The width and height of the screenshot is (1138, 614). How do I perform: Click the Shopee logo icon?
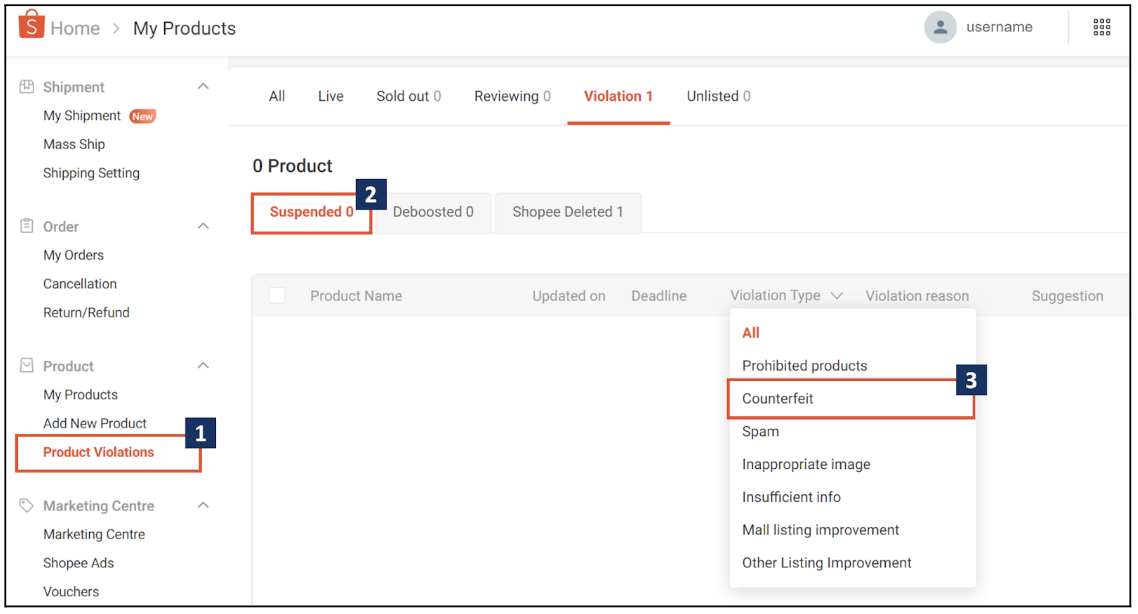(31, 26)
